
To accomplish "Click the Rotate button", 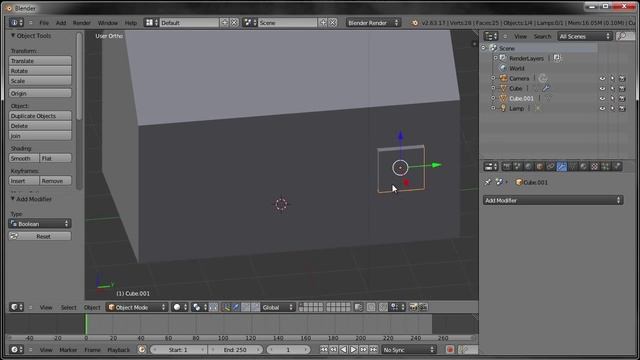I will click(x=40, y=71).
